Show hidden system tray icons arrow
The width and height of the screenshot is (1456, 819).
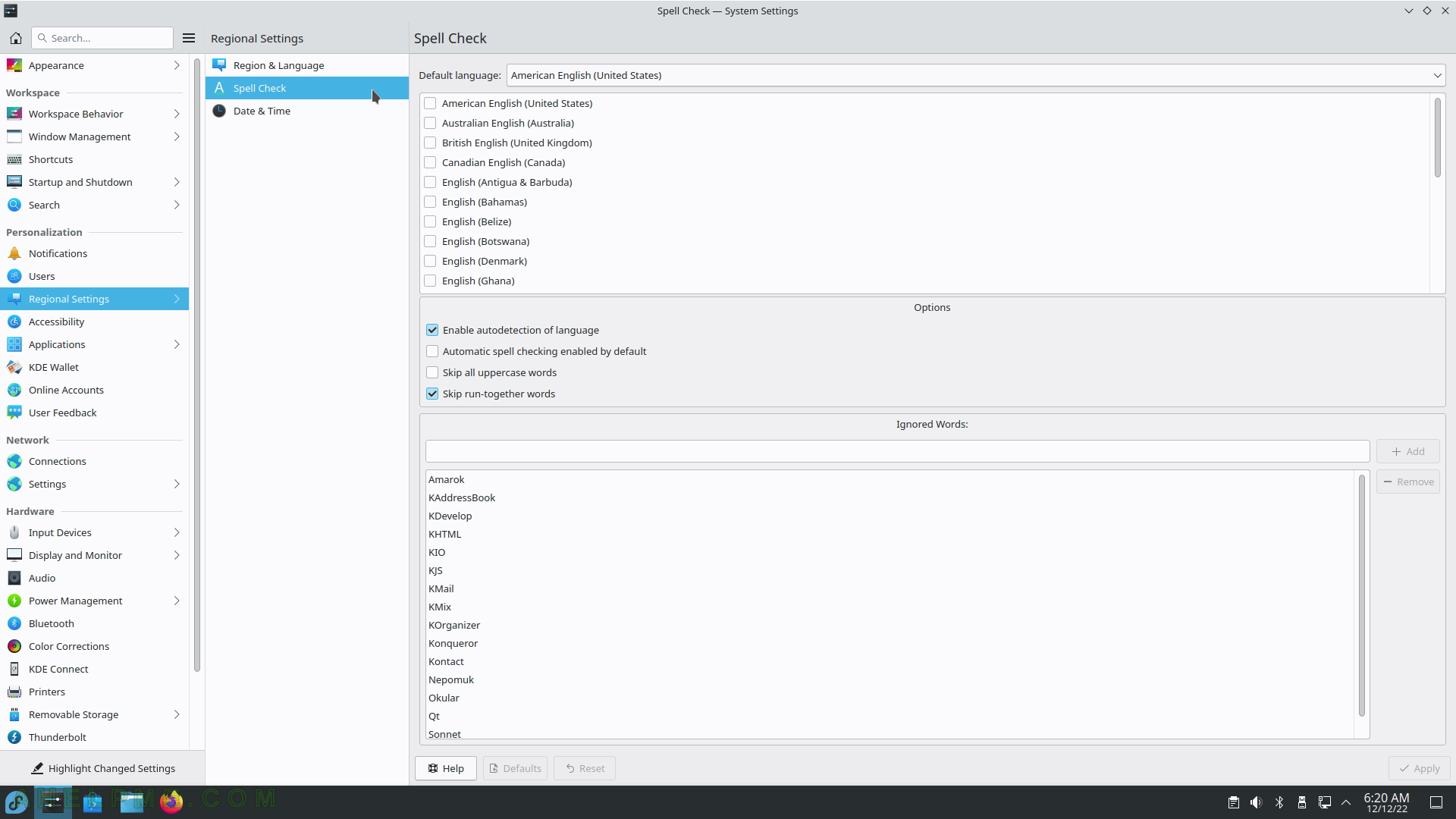point(1346,802)
